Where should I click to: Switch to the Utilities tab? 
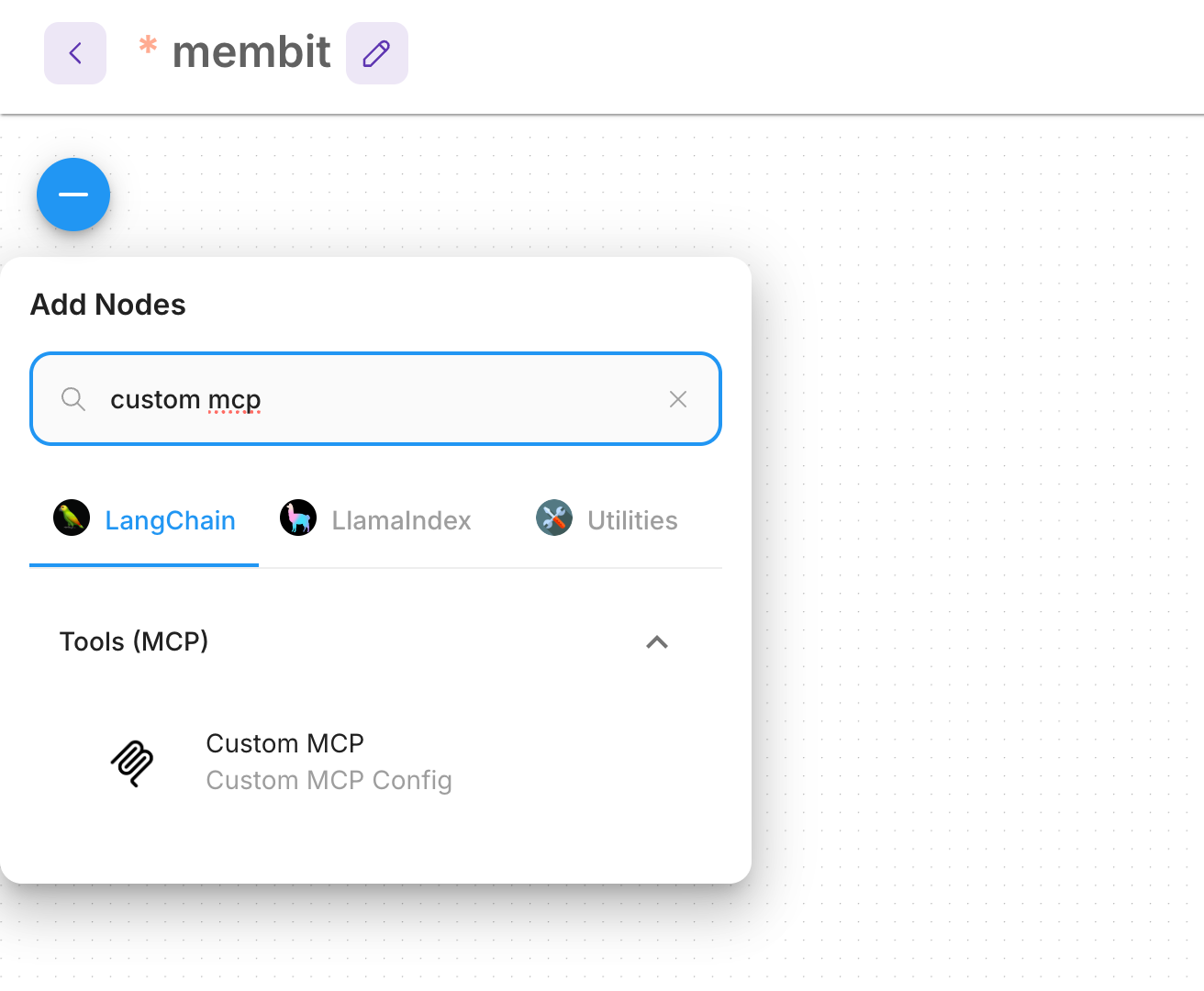tap(631, 519)
